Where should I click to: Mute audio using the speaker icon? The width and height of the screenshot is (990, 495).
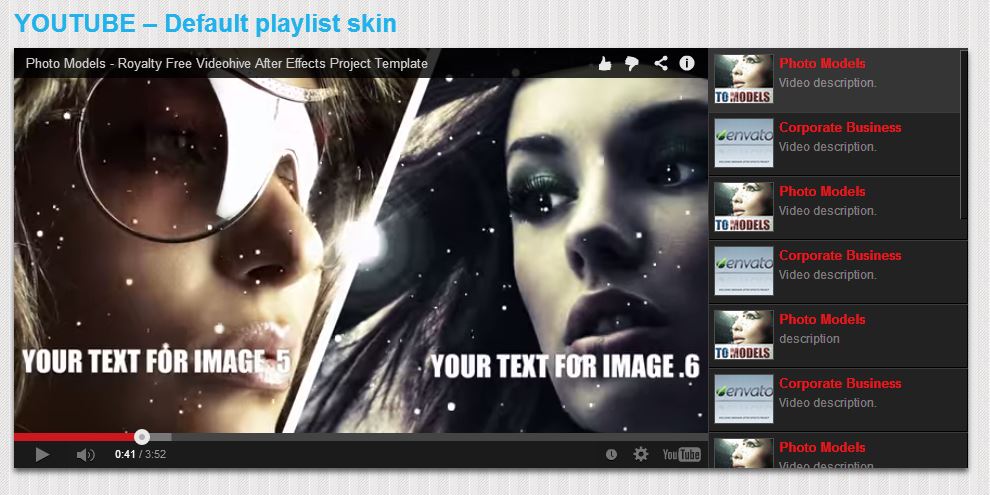[85, 455]
